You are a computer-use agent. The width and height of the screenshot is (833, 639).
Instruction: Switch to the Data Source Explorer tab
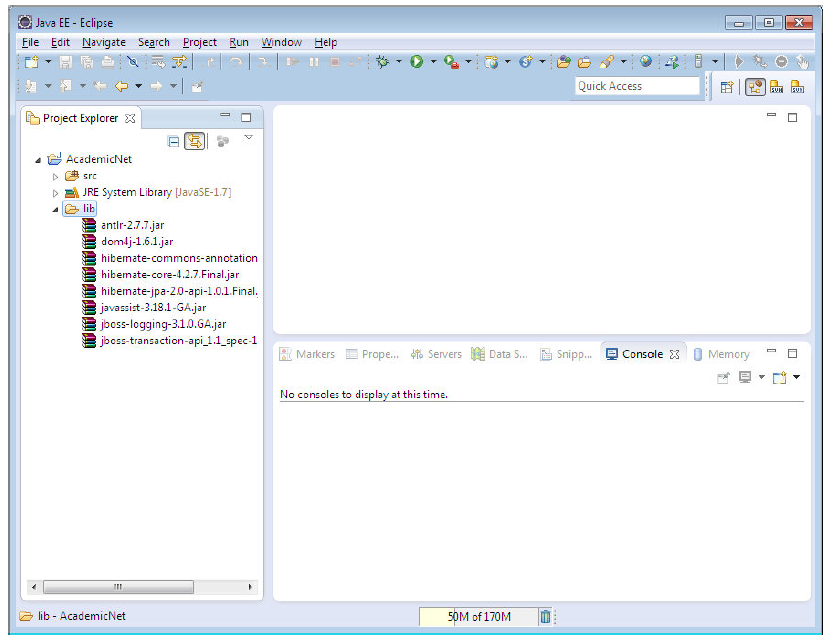500,354
